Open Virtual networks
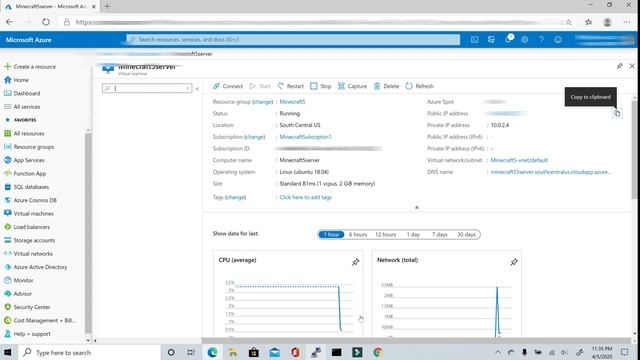Viewport: 640px width, 360px height. pos(28,253)
